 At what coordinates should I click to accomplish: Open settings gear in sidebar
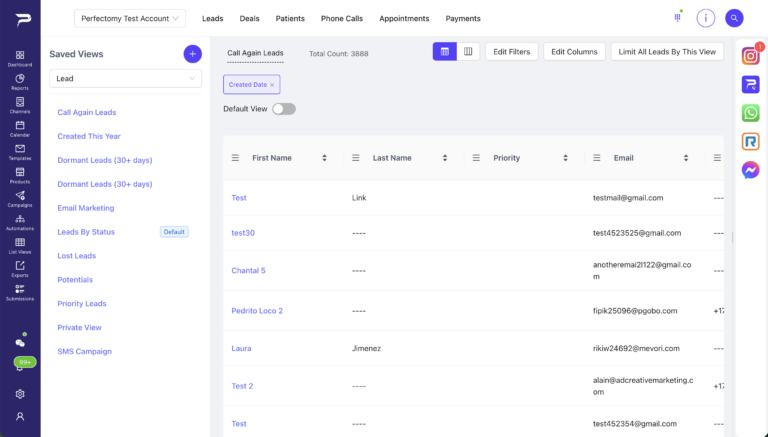[20, 394]
